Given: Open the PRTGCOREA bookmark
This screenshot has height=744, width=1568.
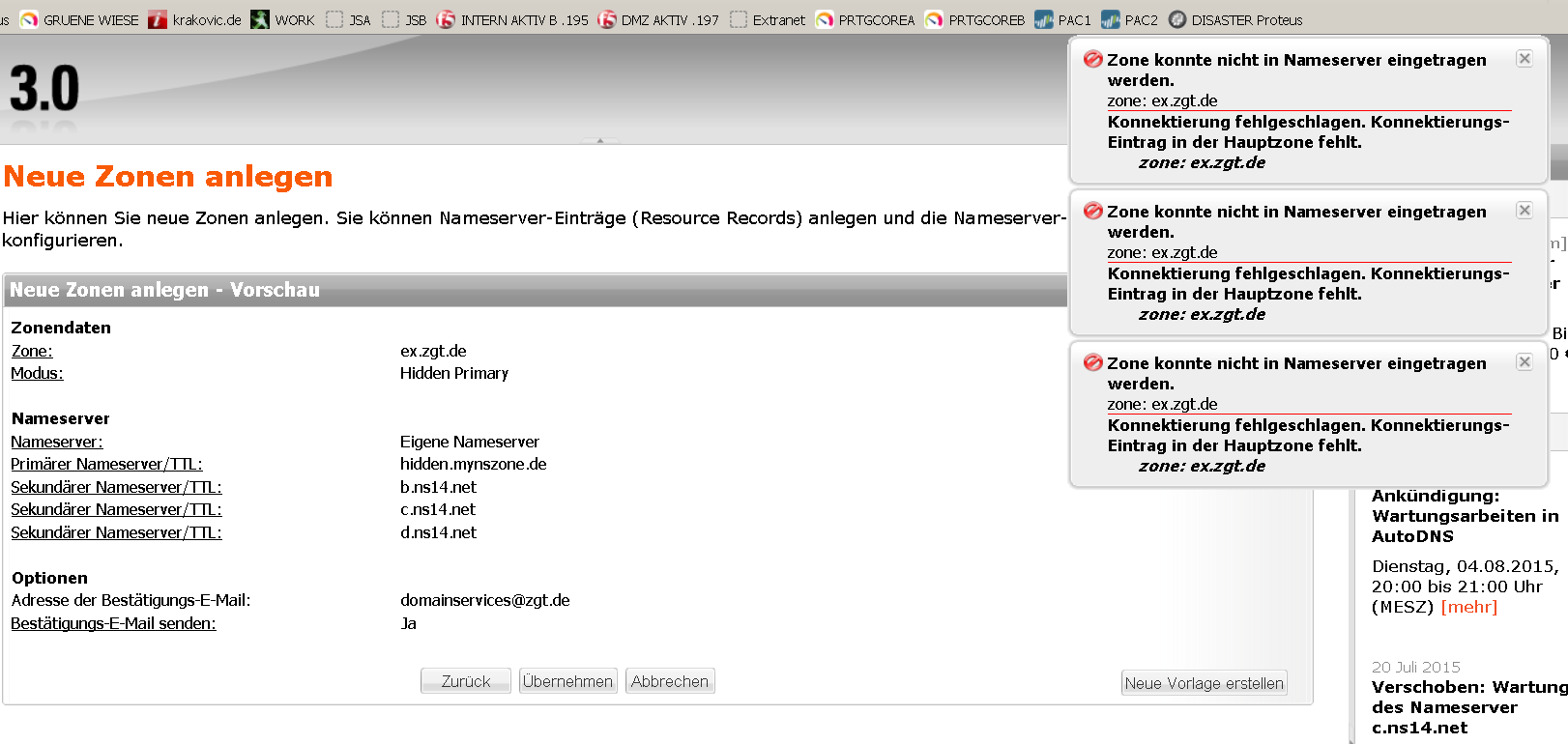Looking at the screenshot, I should pyautogui.click(x=865, y=19).
